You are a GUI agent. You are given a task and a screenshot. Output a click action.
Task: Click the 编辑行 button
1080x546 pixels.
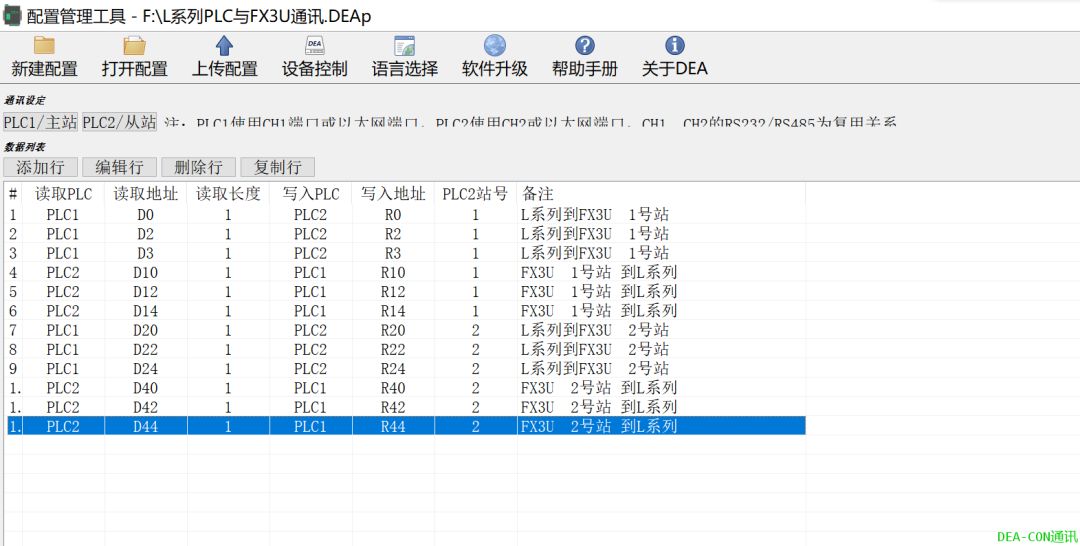click(x=119, y=167)
